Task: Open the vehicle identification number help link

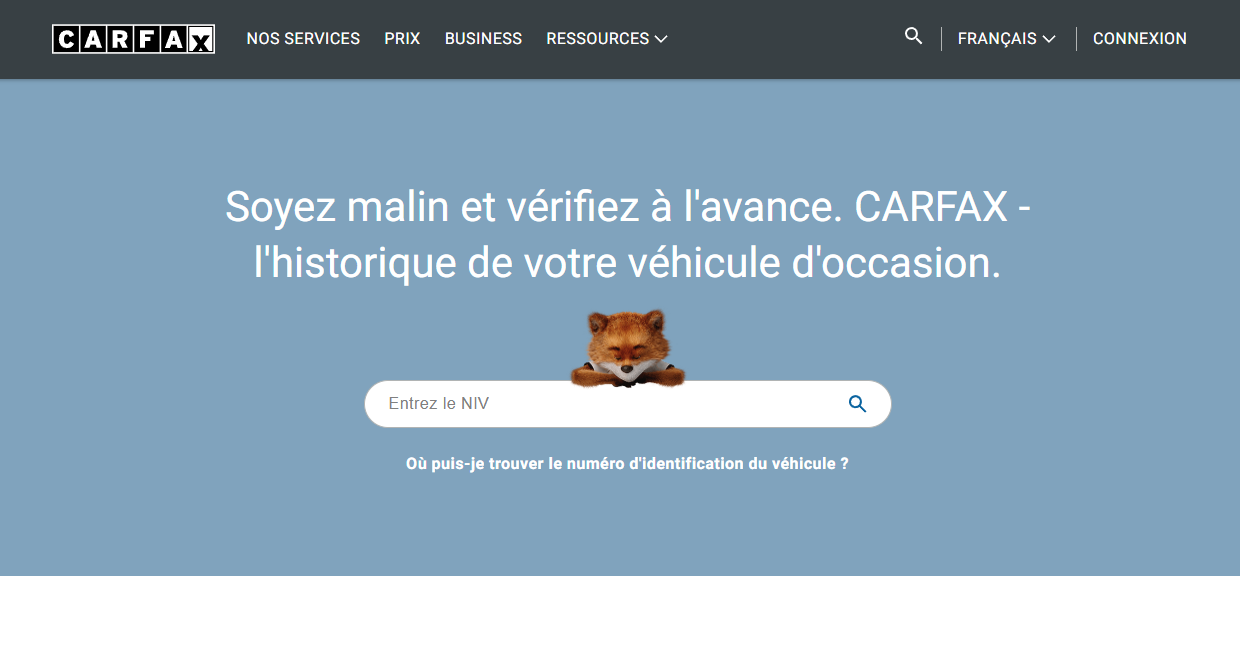Action: [x=627, y=464]
